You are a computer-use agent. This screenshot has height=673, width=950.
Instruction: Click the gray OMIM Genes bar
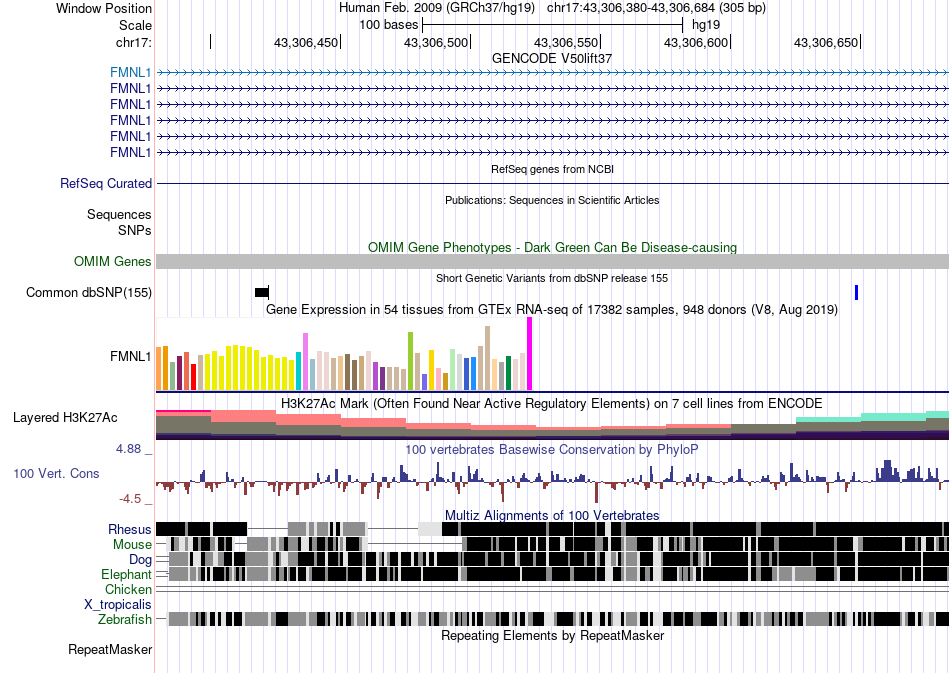(552, 262)
